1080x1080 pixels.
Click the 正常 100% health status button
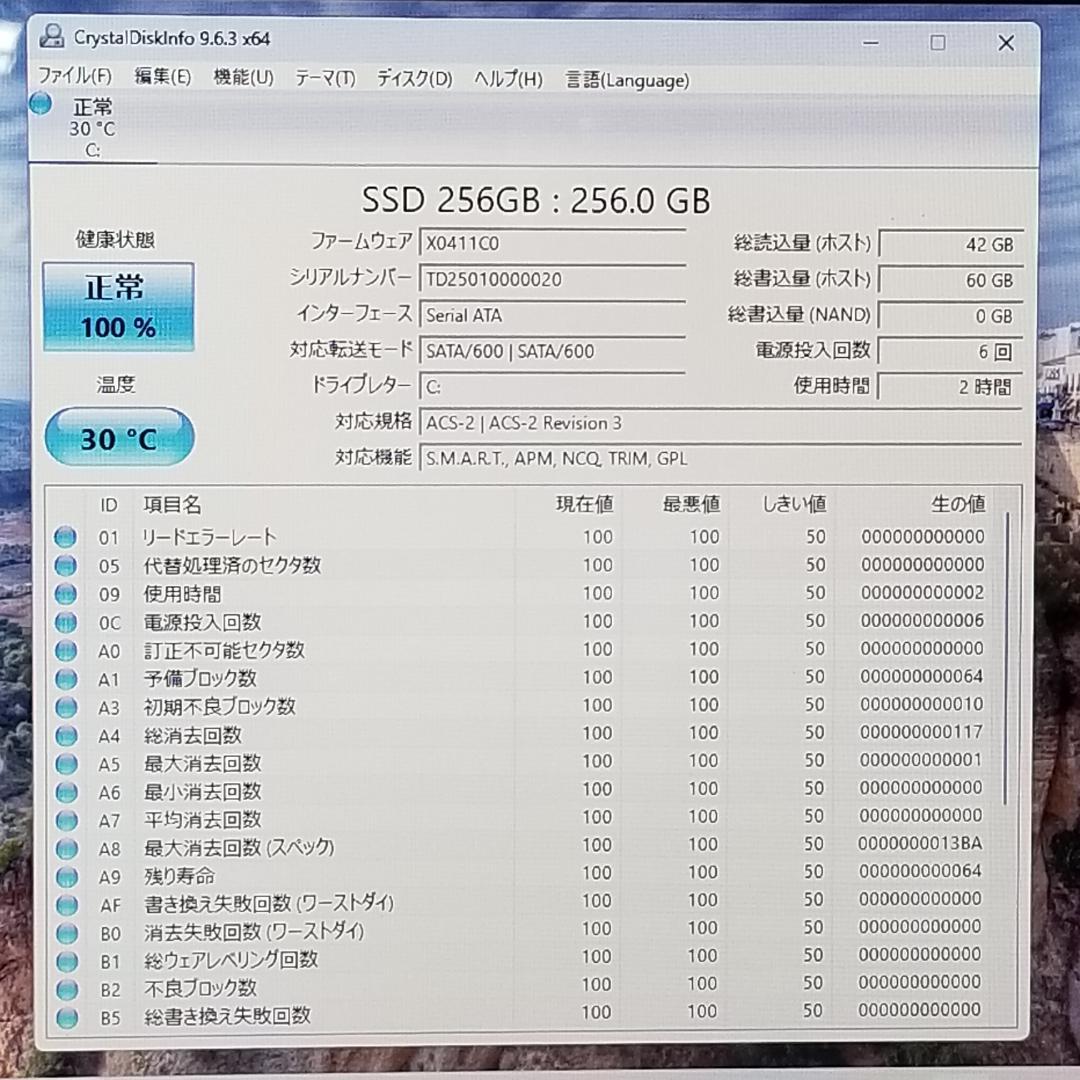tap(118, 306)
